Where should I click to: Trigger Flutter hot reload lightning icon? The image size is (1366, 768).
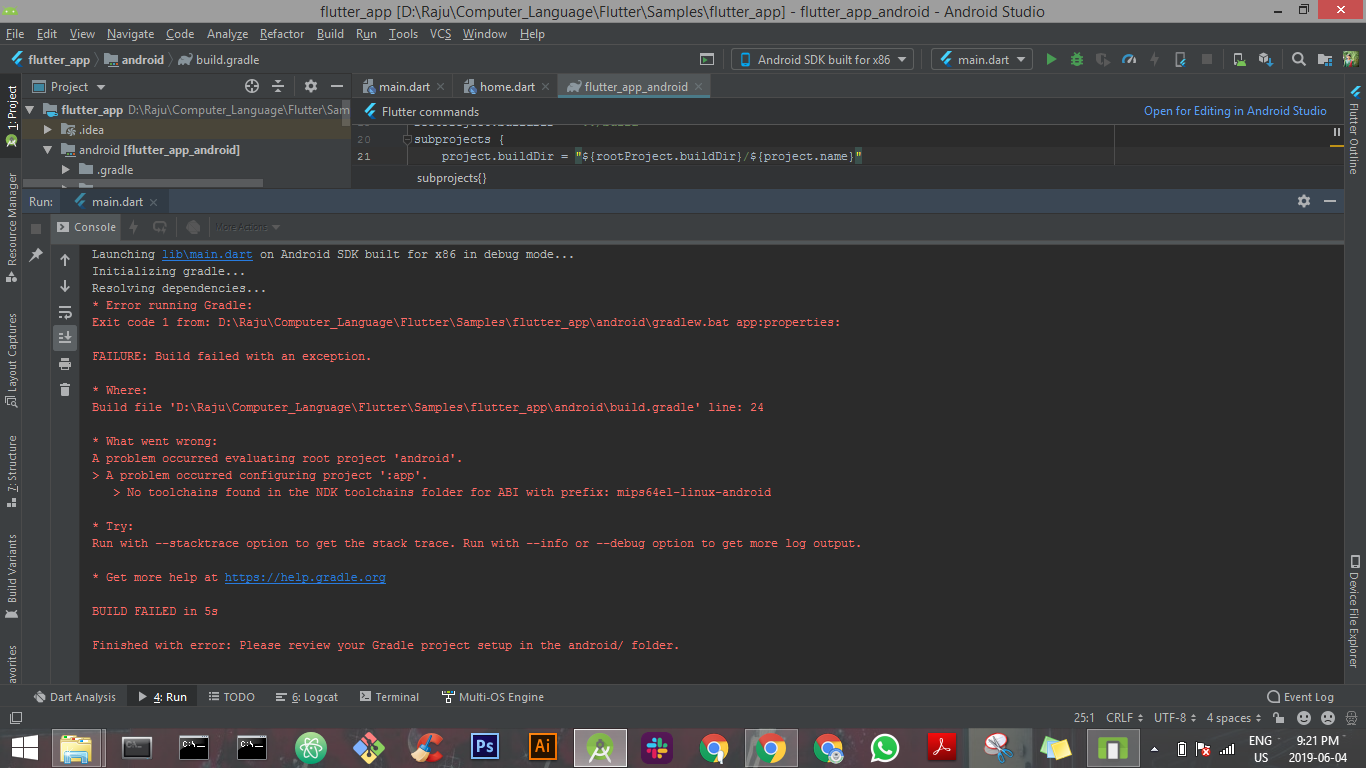[x=1153, y=59]
